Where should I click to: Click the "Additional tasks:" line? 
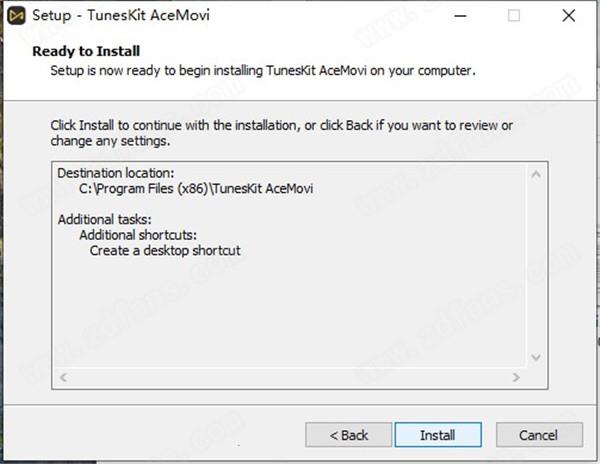point(104,220)
